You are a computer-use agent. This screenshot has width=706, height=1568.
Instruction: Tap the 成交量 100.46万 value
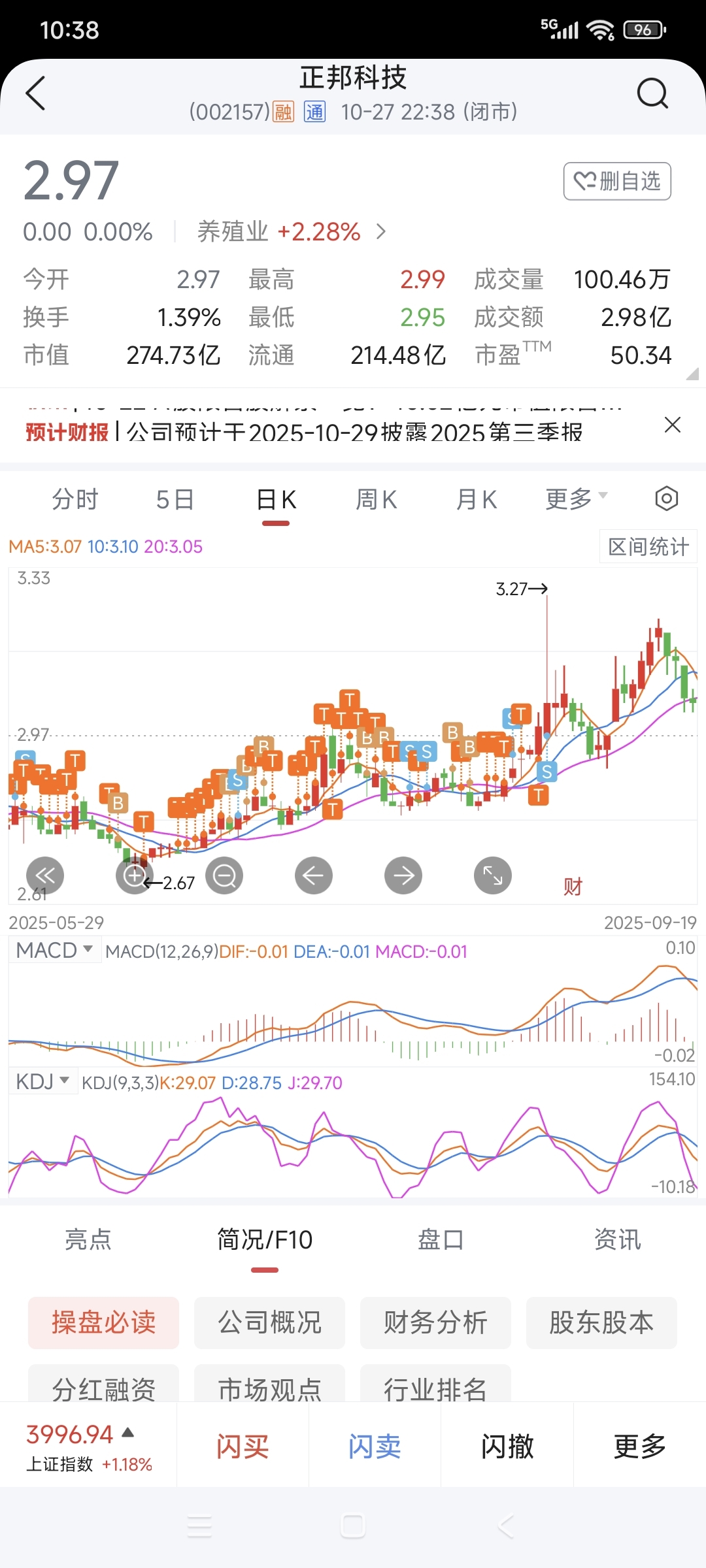(622, 279)
